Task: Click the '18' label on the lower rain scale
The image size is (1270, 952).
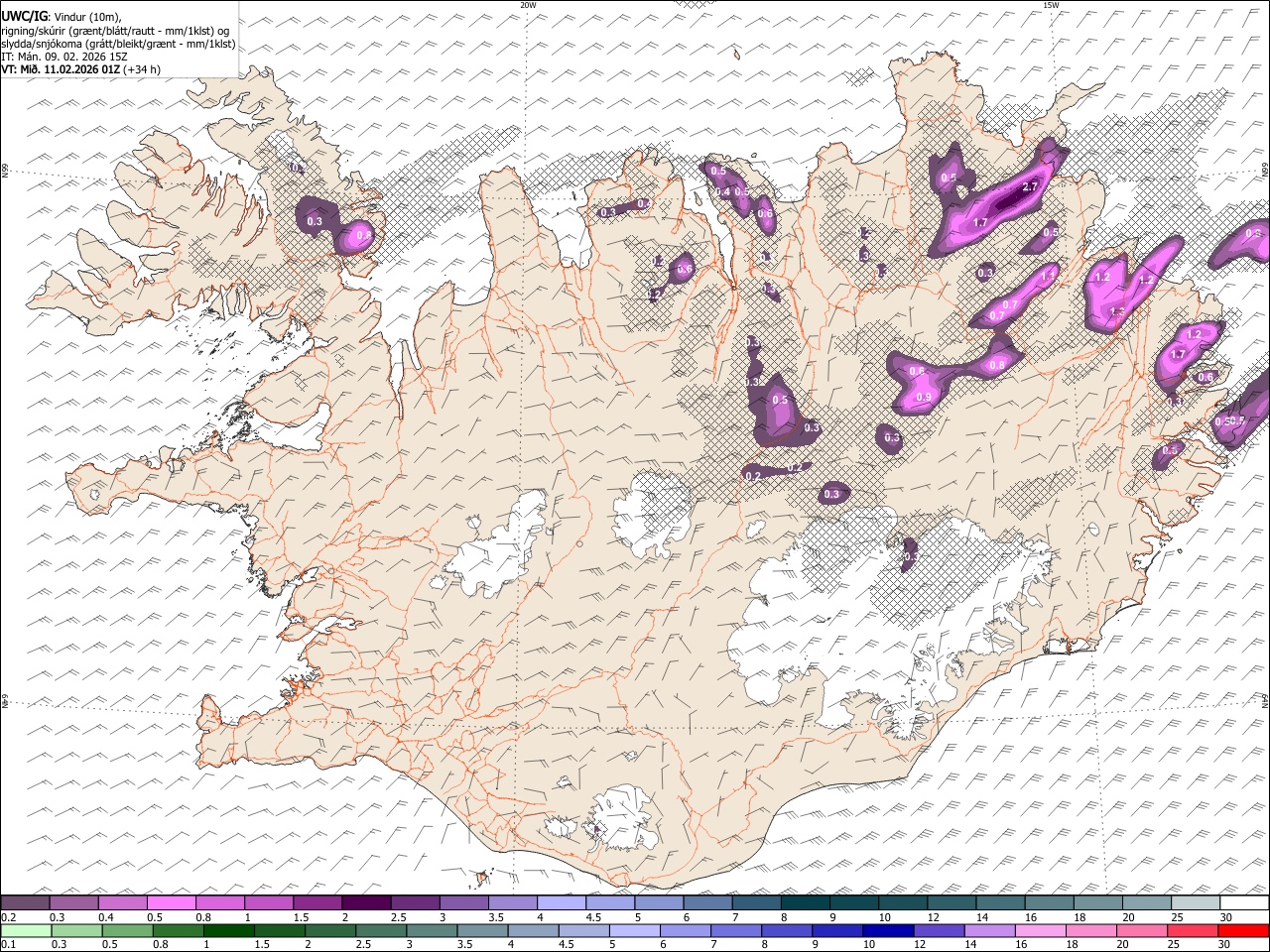Action: coord(1071,944)
